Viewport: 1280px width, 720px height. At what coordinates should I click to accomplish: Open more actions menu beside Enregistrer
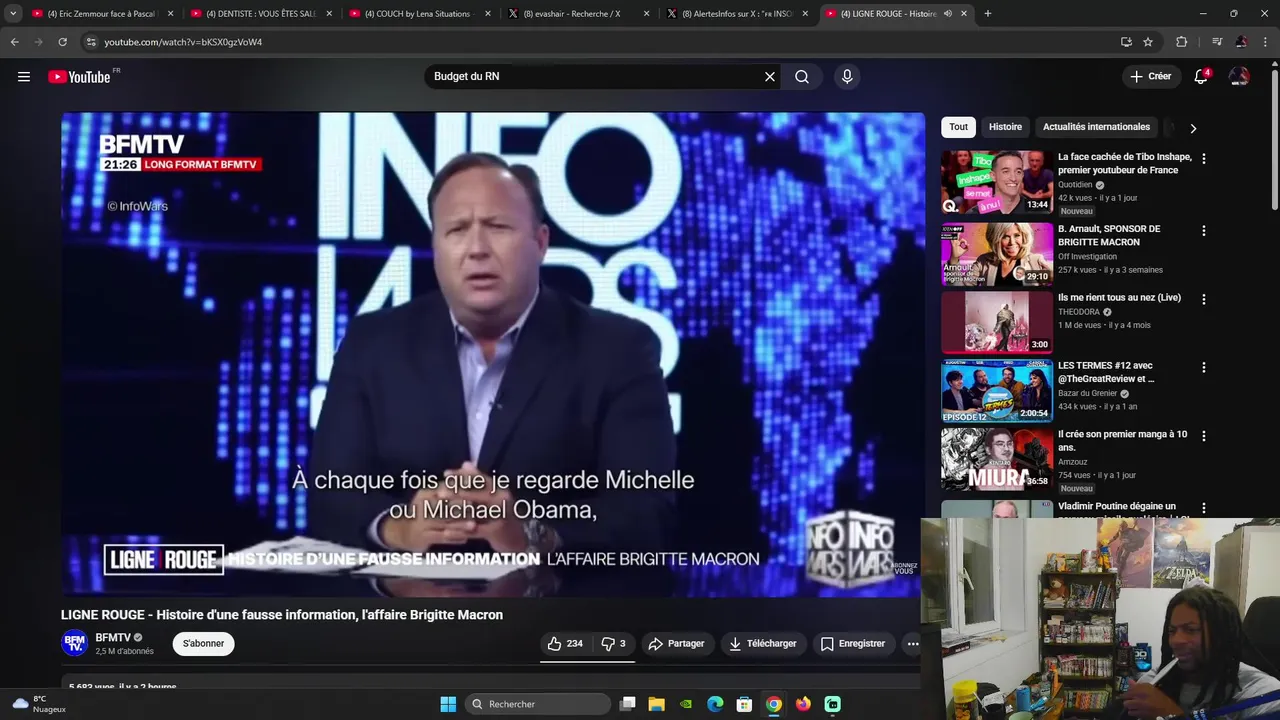913,644
